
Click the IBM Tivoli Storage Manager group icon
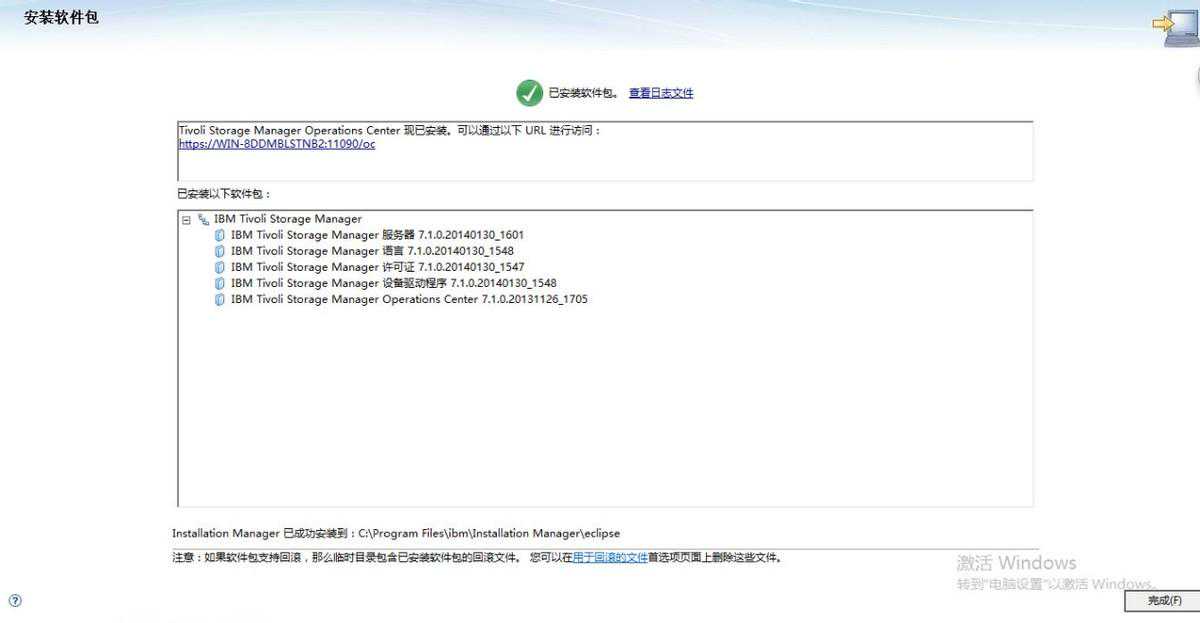click(204, 219)
